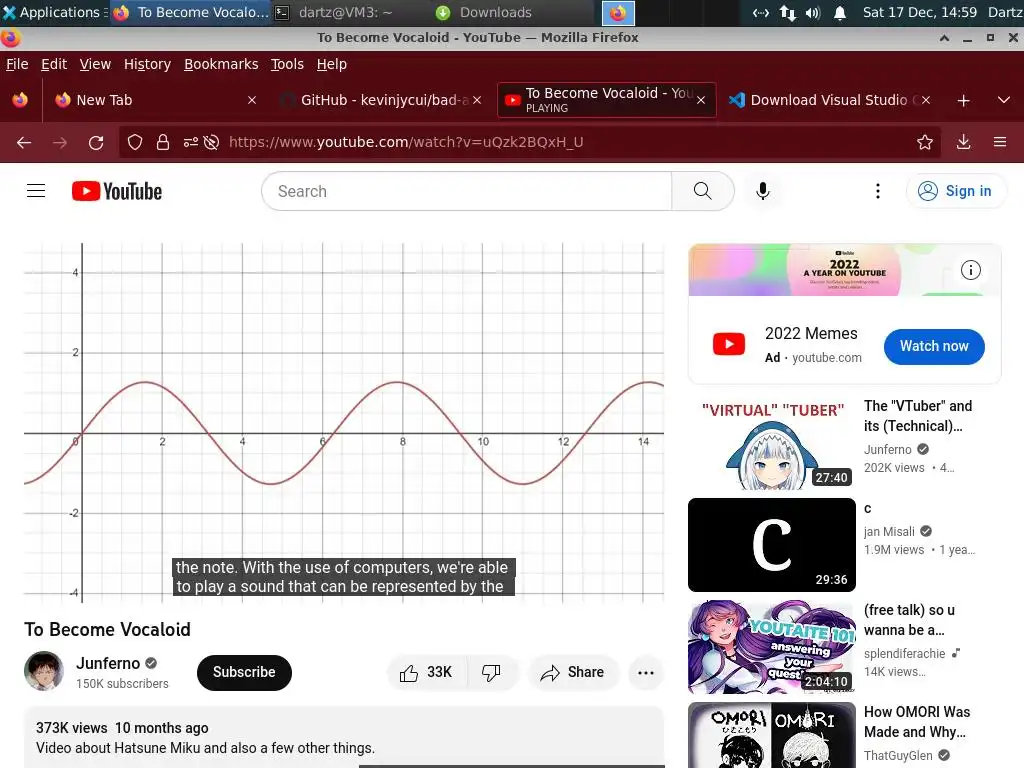Open the title link 'The "VTuber" and its (Technical)...'
1024x768 pixels.
click(x=918, y=416)
